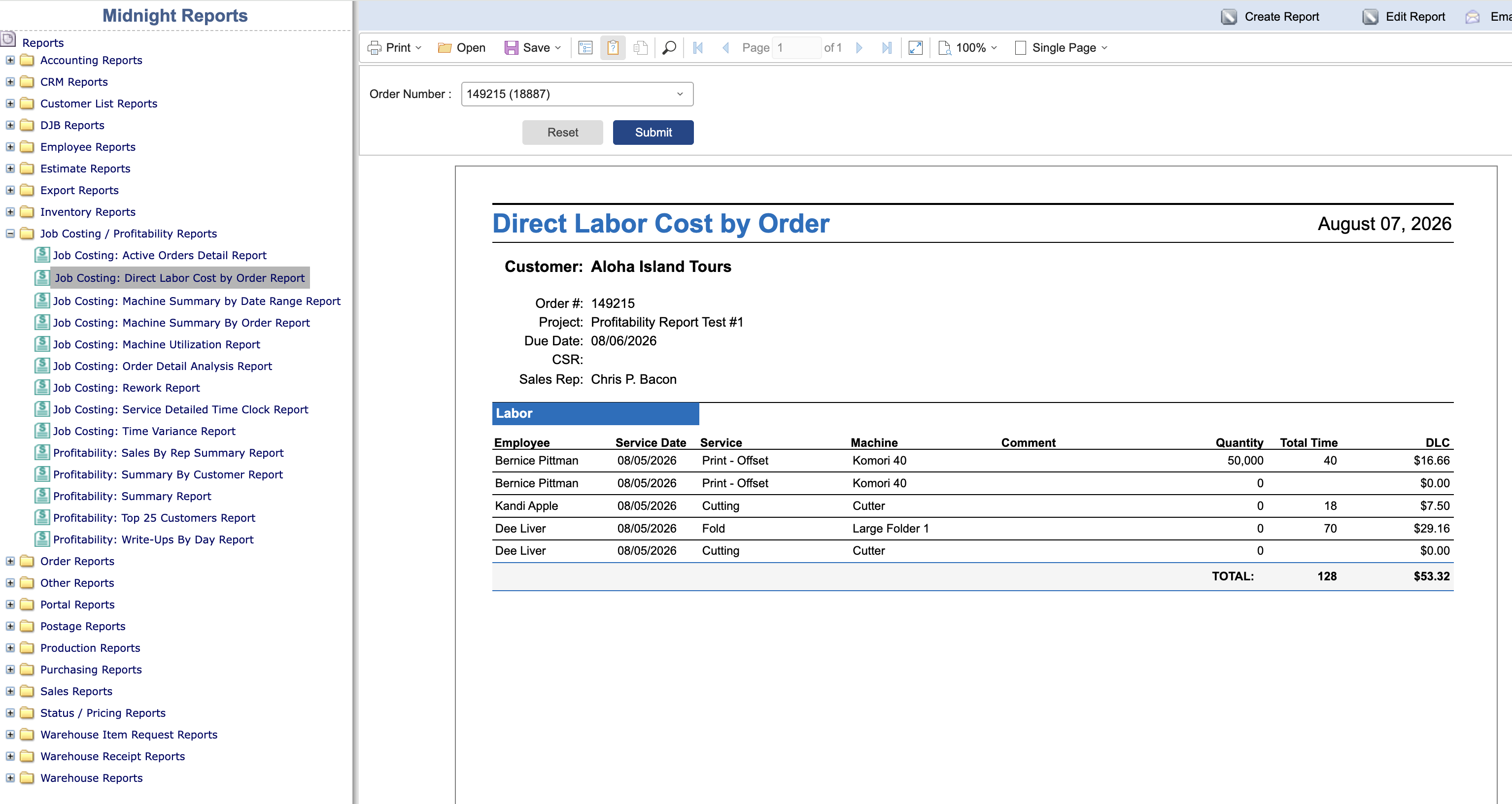
Task: Select the Customer List Reports folder label
Action: point(99,103)
